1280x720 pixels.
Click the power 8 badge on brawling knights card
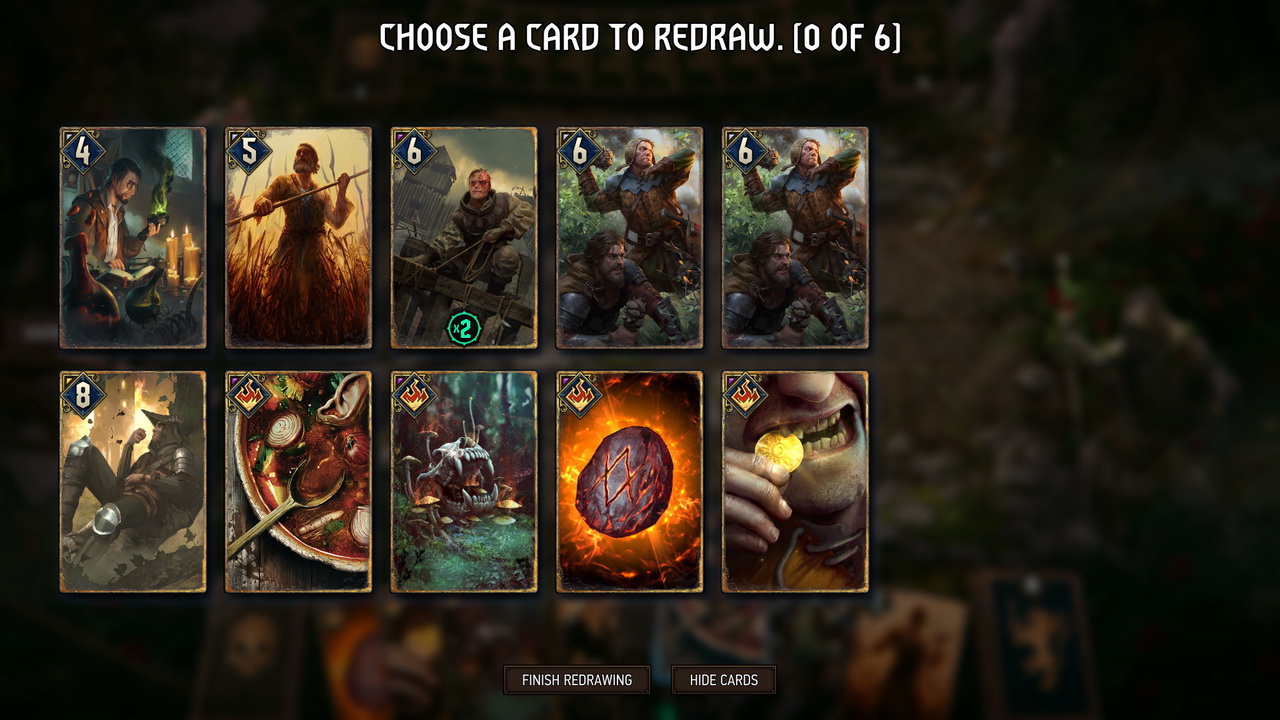(83, 396)
